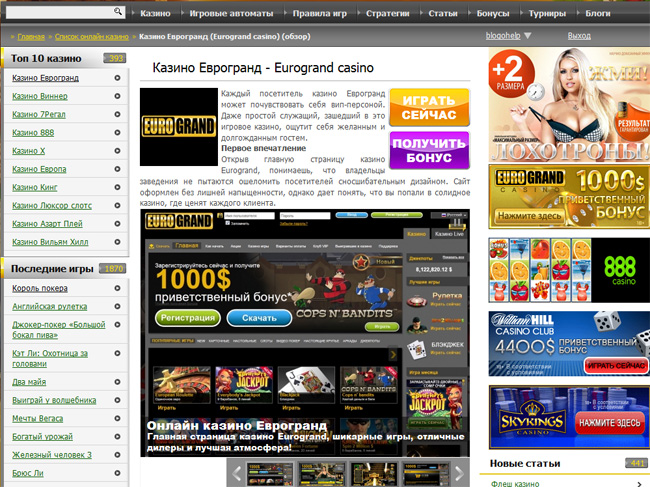Open the Блоги menu
Screen dimensions: 650x487
point(598,14)
